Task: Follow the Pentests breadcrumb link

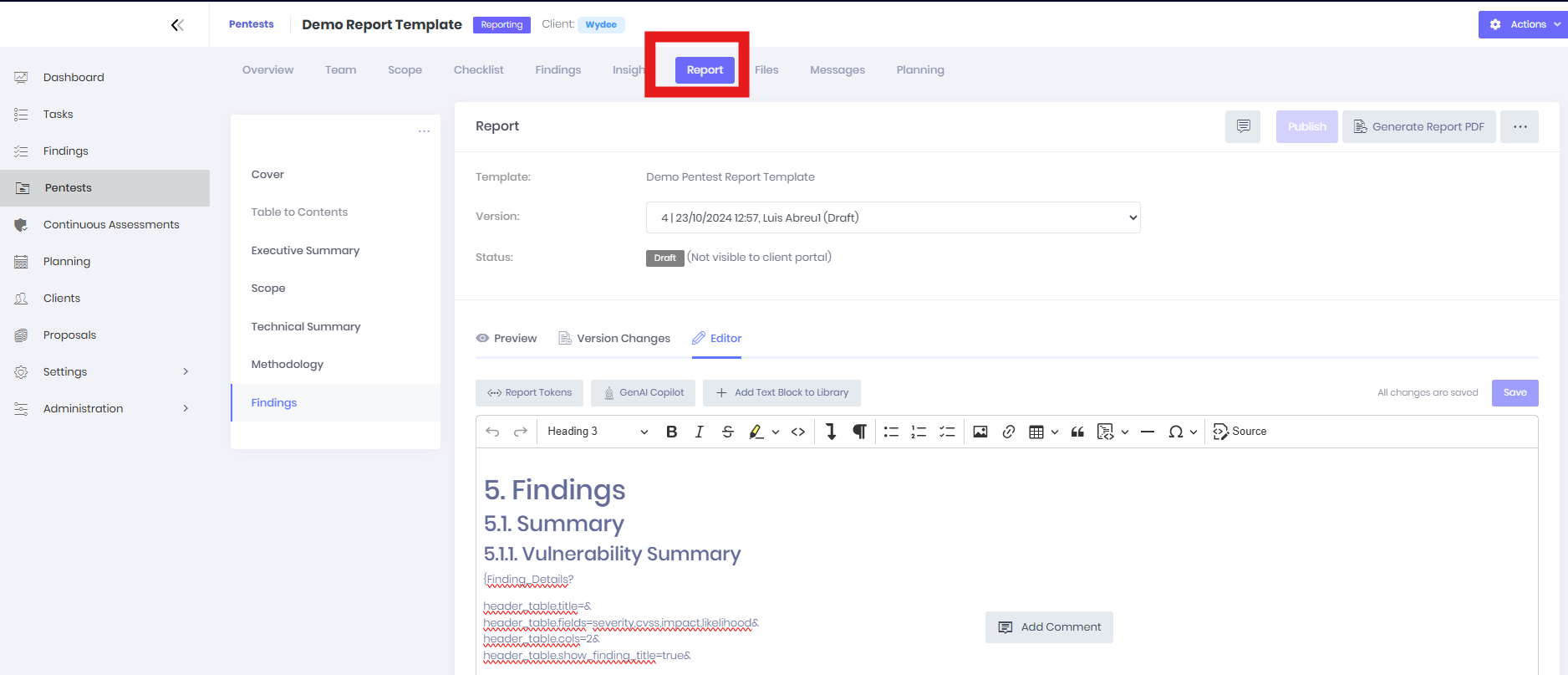Action: [x=251, y=24]
